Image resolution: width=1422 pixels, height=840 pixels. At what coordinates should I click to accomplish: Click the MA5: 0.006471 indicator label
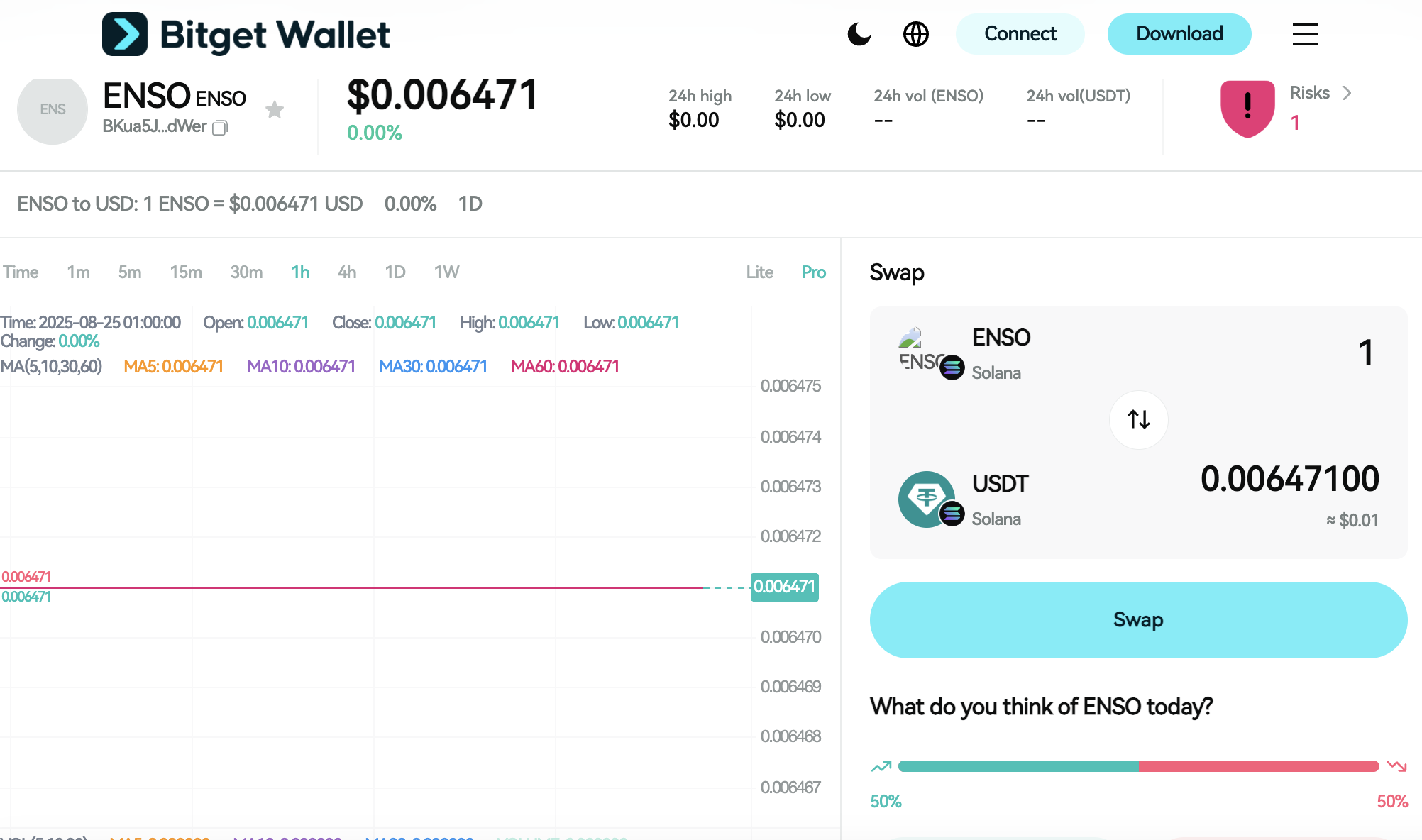(x=173, y=367)
